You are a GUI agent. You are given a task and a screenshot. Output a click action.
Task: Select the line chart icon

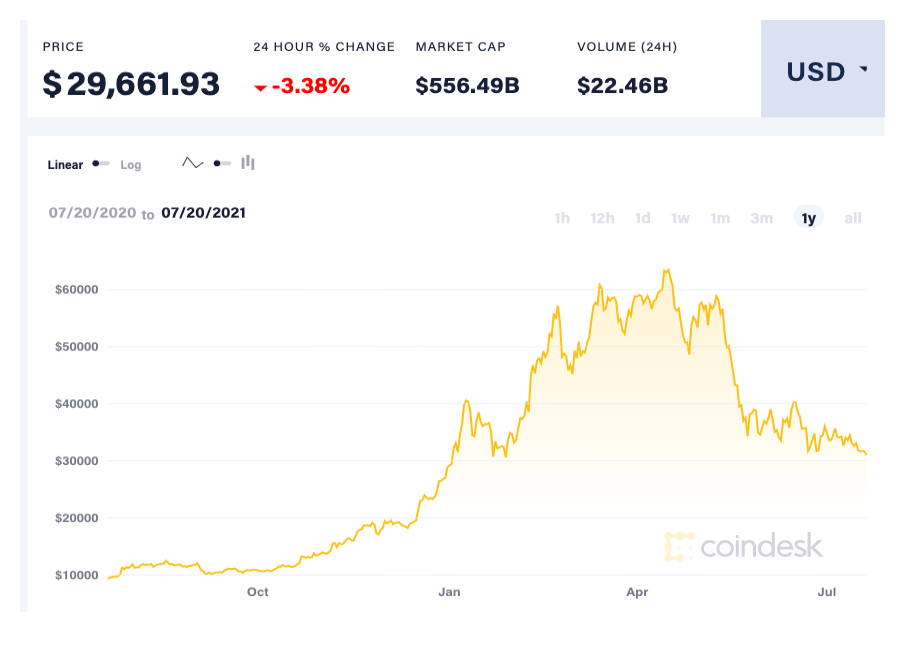click(193, 163)
